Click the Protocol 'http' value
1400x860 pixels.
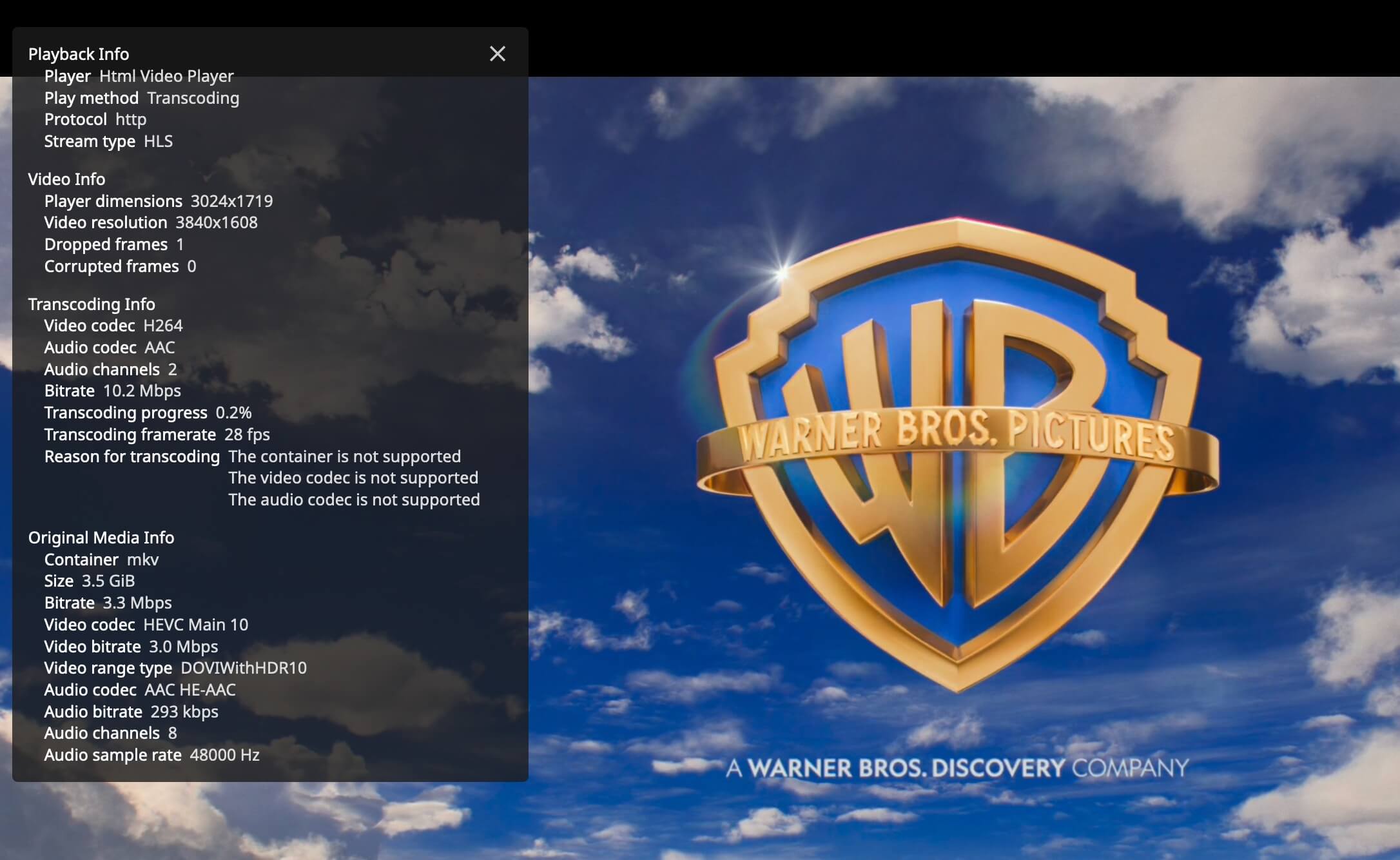[131, 119]
